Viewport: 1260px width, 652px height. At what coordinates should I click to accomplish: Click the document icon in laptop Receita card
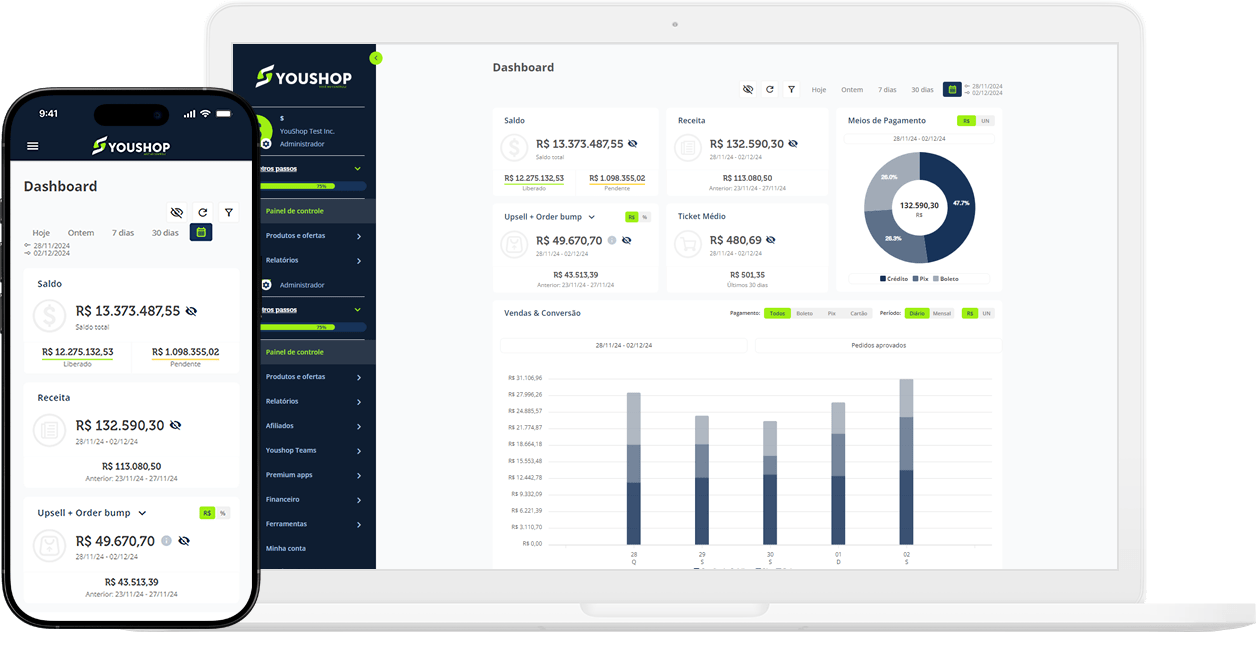688,148
